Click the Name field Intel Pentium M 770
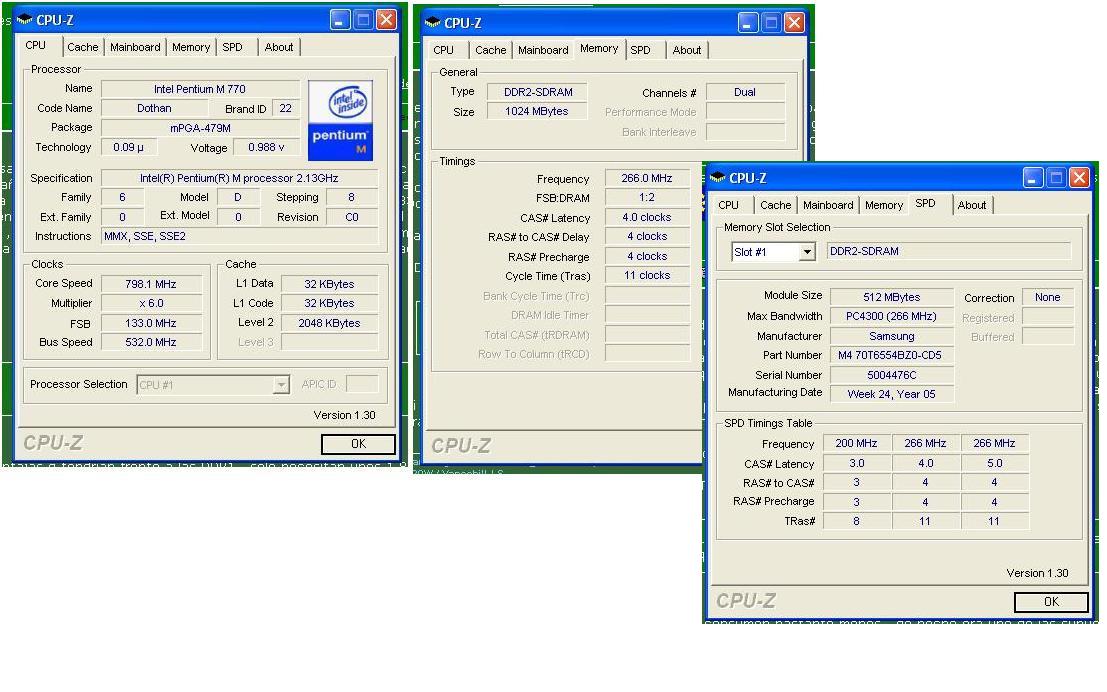The image size is (1107, 692). click(200, 89)
